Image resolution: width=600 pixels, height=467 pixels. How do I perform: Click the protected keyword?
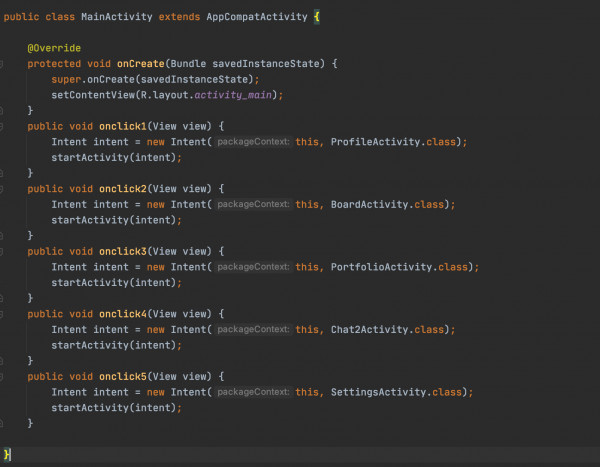[x=54, y=64]
